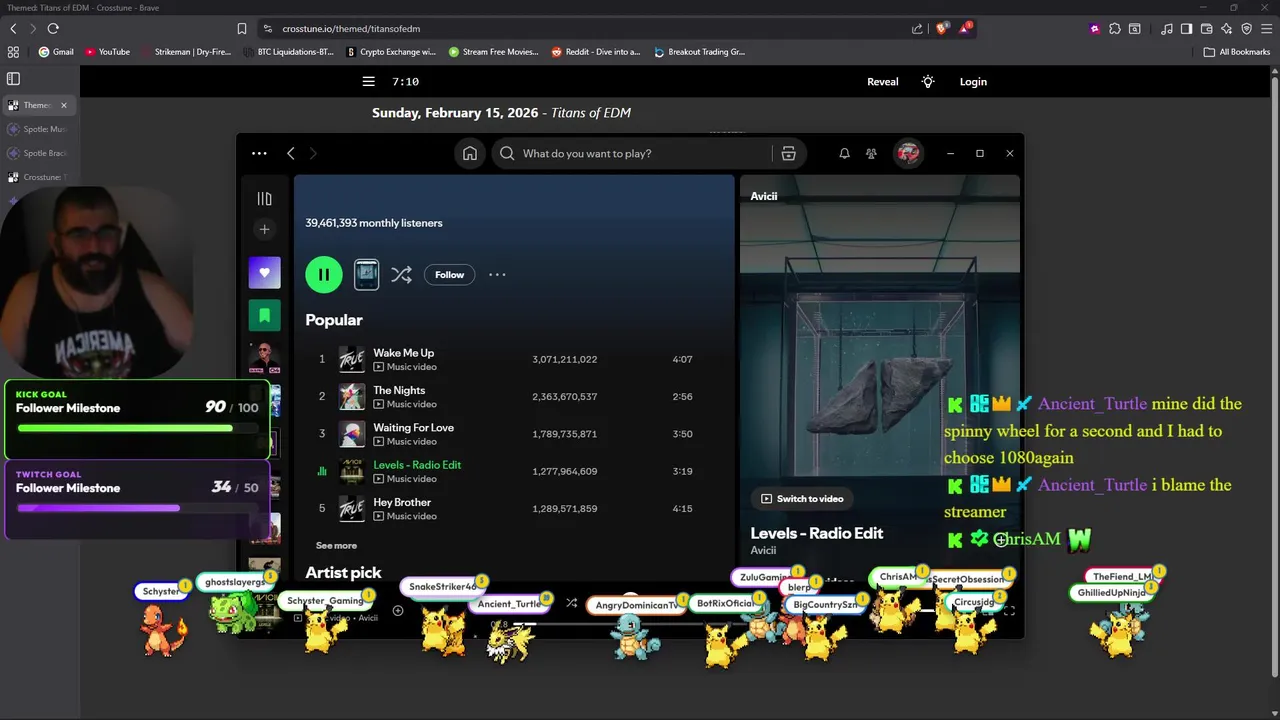Open site settings icon in address bar
Image resolution: width=1280 pixels, height=720 pixels.
coord(267,29)
